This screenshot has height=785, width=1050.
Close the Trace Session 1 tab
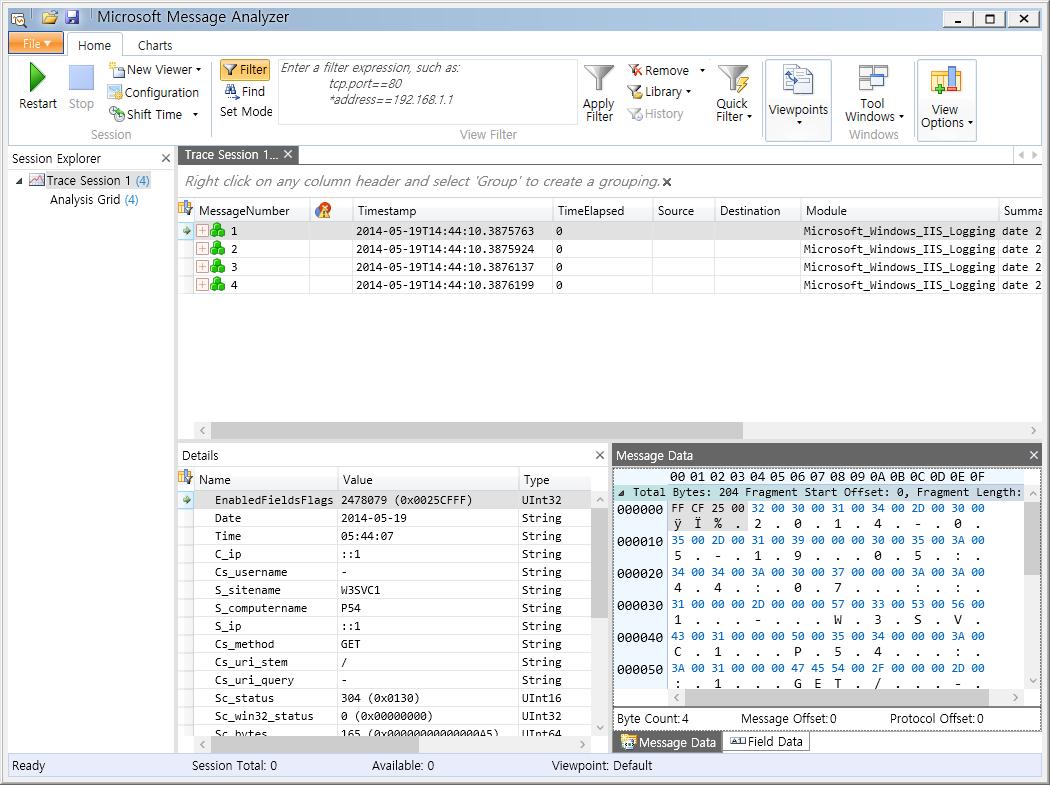tap(288, 155)
